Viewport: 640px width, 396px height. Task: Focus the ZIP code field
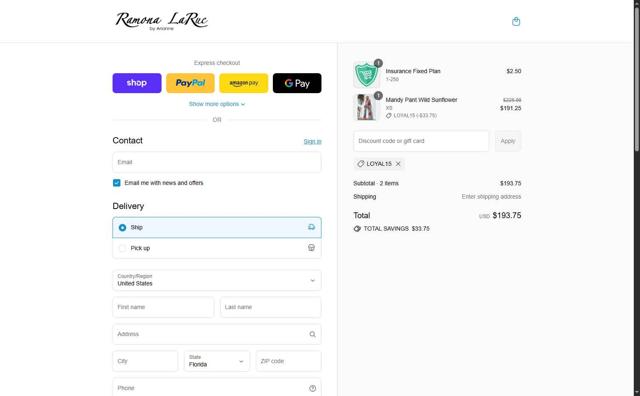[289, 361]
